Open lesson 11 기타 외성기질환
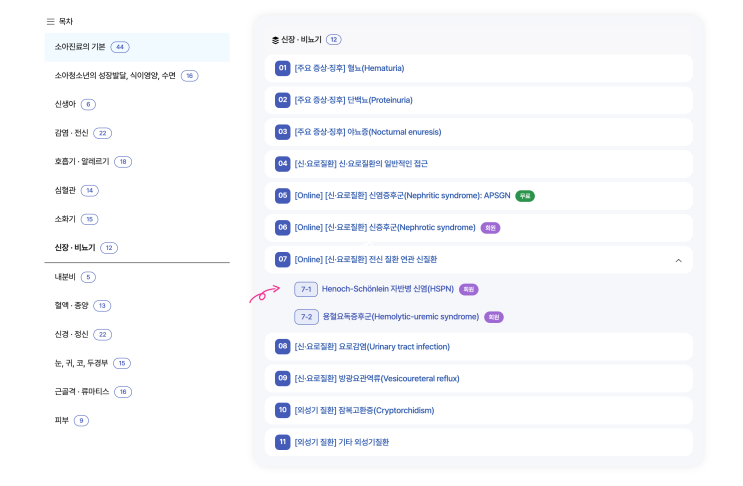This screenshot has width=743, height=486. point(479,442)
